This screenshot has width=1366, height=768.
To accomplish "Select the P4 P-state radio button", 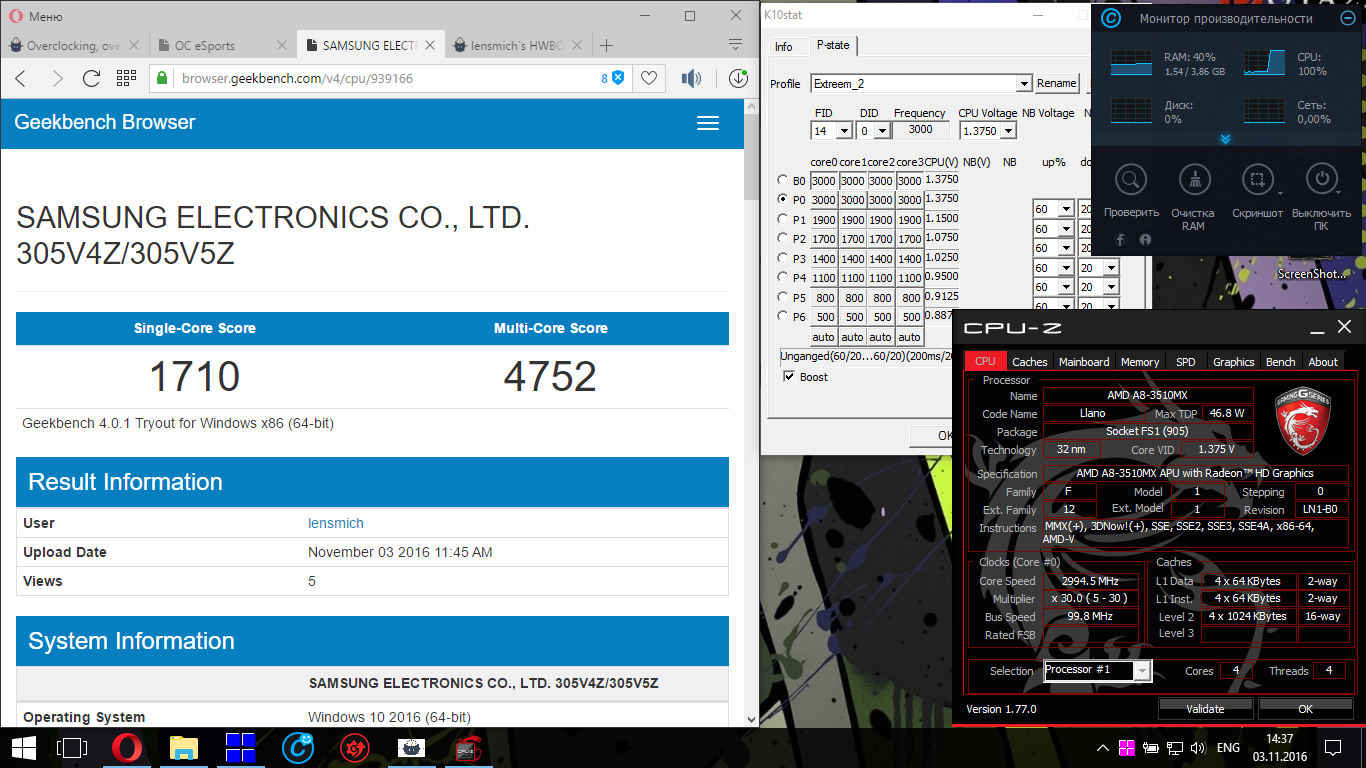I will point(782,277).
